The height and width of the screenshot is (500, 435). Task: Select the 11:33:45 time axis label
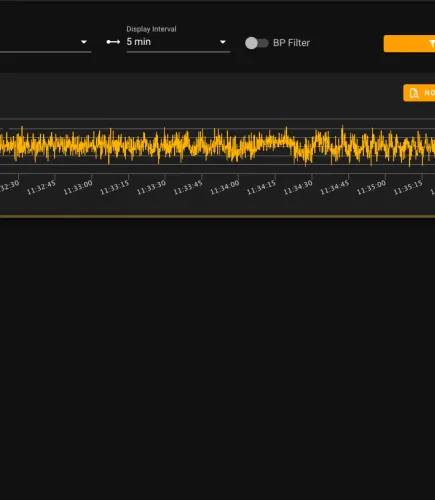pos(188,188)
